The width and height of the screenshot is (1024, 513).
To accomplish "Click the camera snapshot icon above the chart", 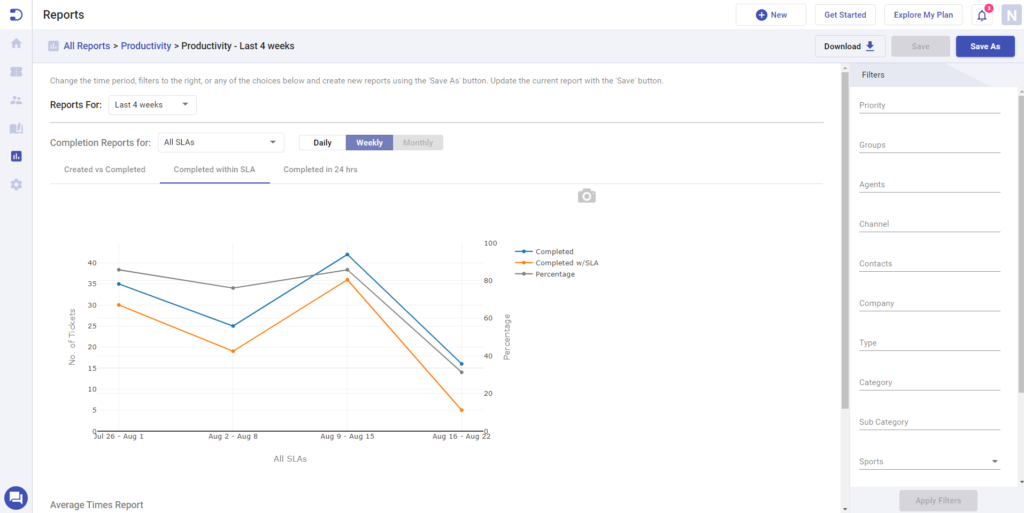I will point(587,196).
